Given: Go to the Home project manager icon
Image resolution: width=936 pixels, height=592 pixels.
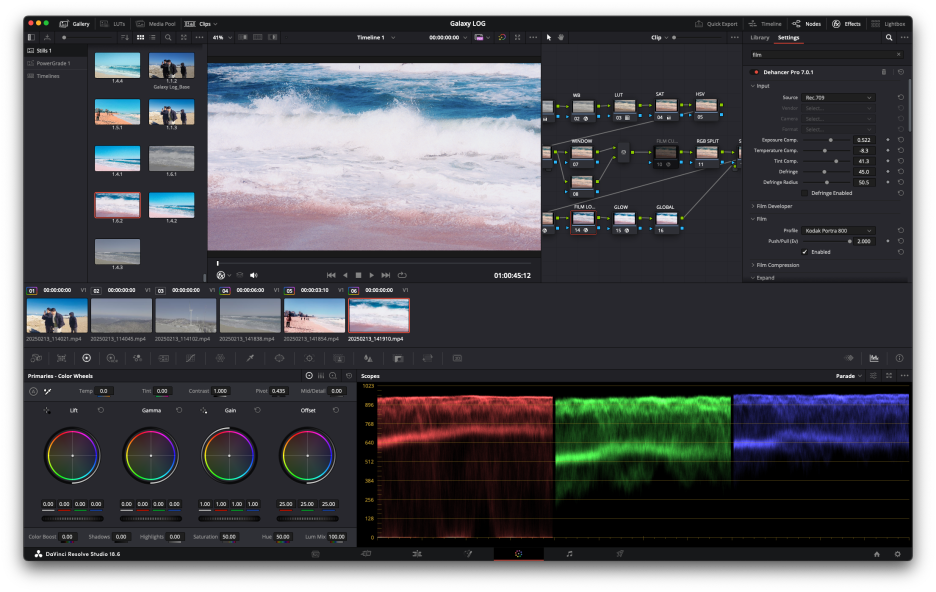Looking at the screenshot, I should point(876,554).
